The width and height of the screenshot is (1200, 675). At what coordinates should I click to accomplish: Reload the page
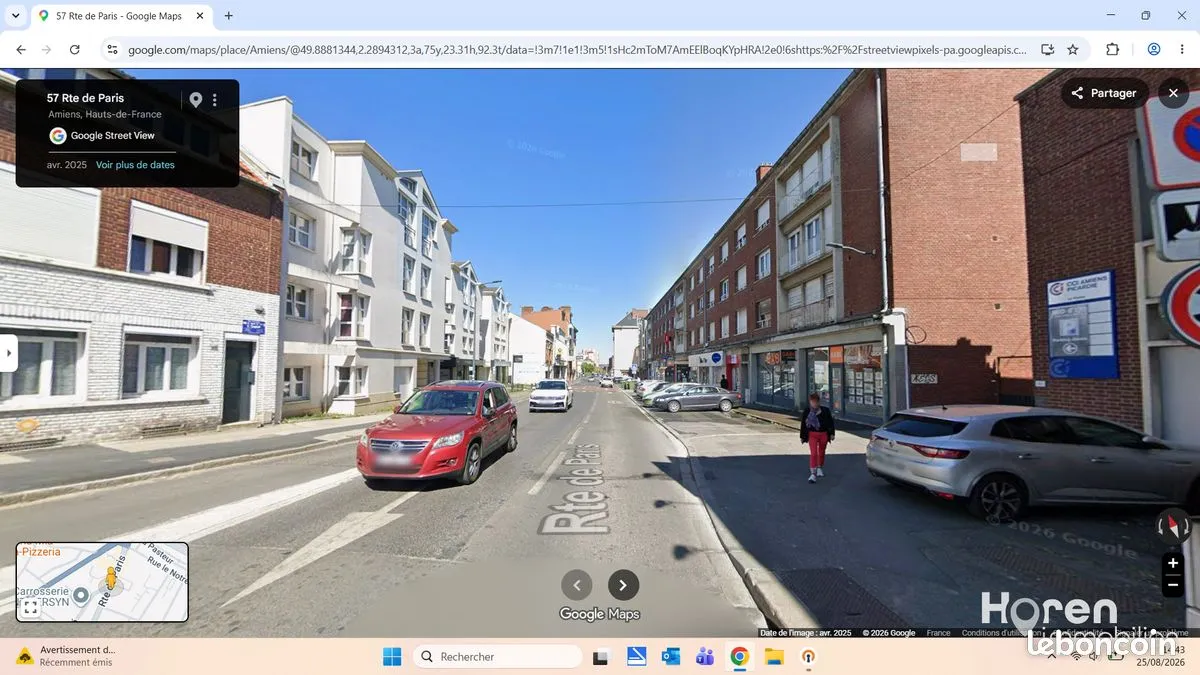74,49
